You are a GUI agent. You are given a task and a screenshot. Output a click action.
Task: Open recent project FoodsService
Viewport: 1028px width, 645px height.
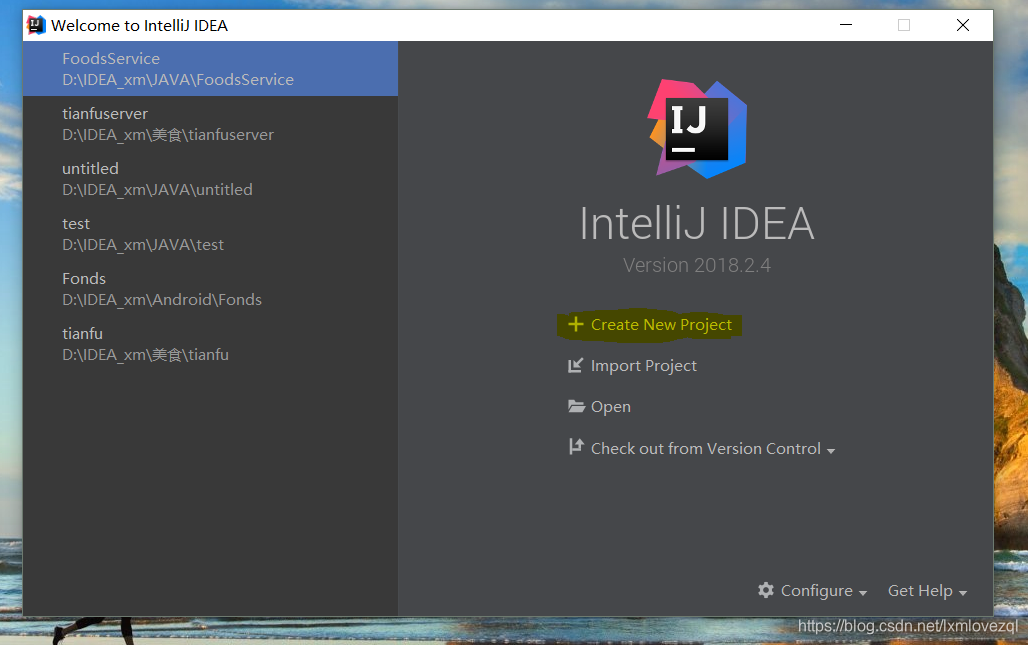point(210,69)
